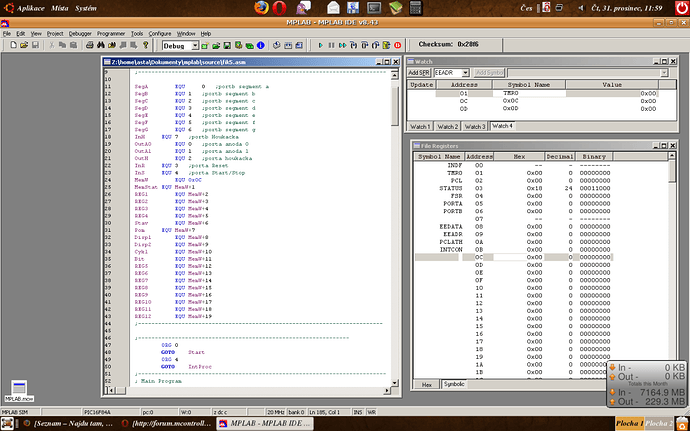The image size is (690, 431).
Task: Open the Debugger menu
Action: coord(80,33)
